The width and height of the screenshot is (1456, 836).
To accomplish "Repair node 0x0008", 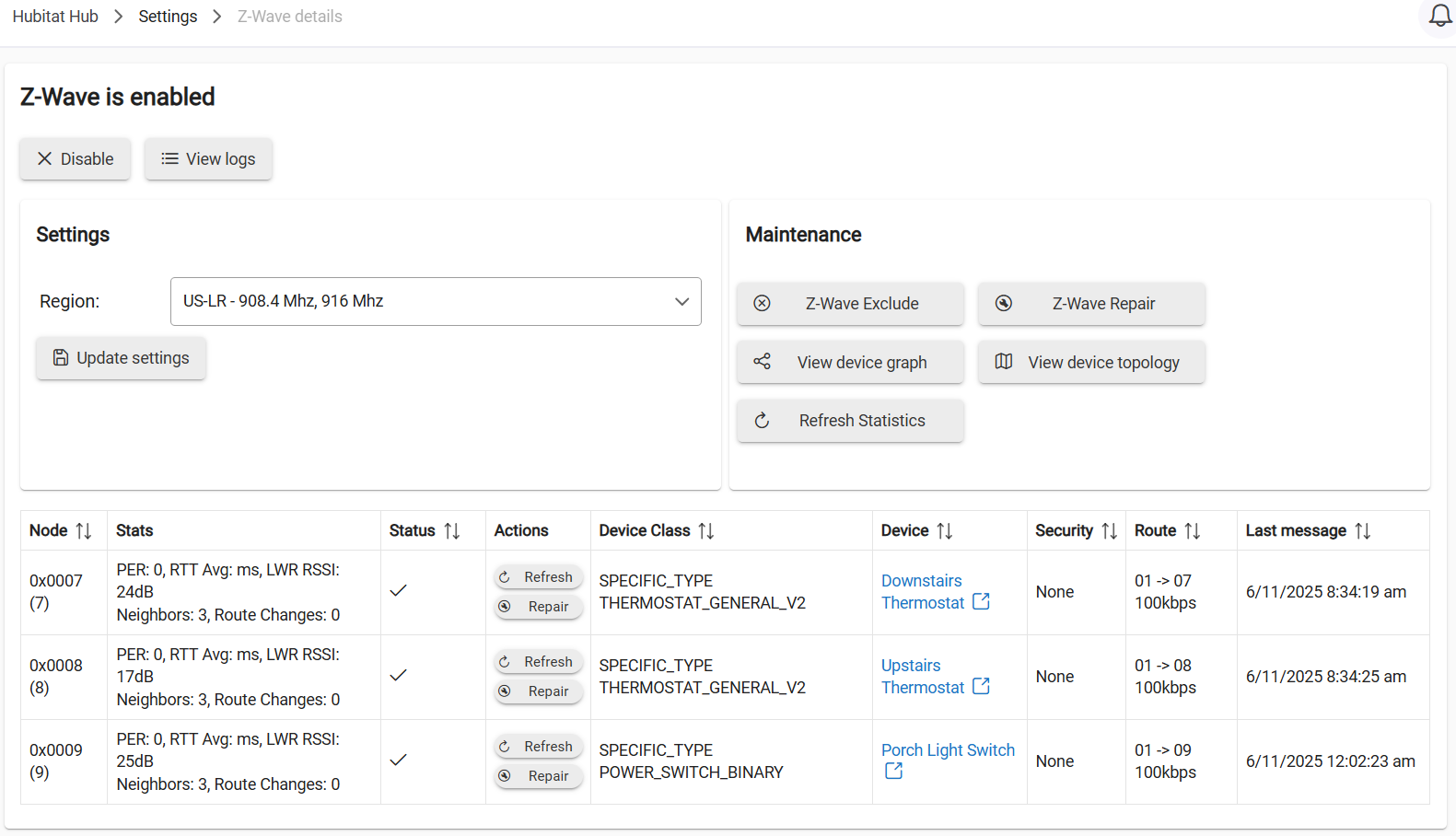I will 538,691.
